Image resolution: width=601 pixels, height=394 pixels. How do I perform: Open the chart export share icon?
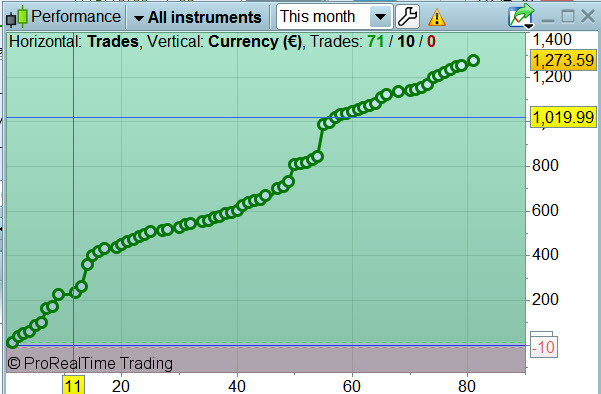521,15
